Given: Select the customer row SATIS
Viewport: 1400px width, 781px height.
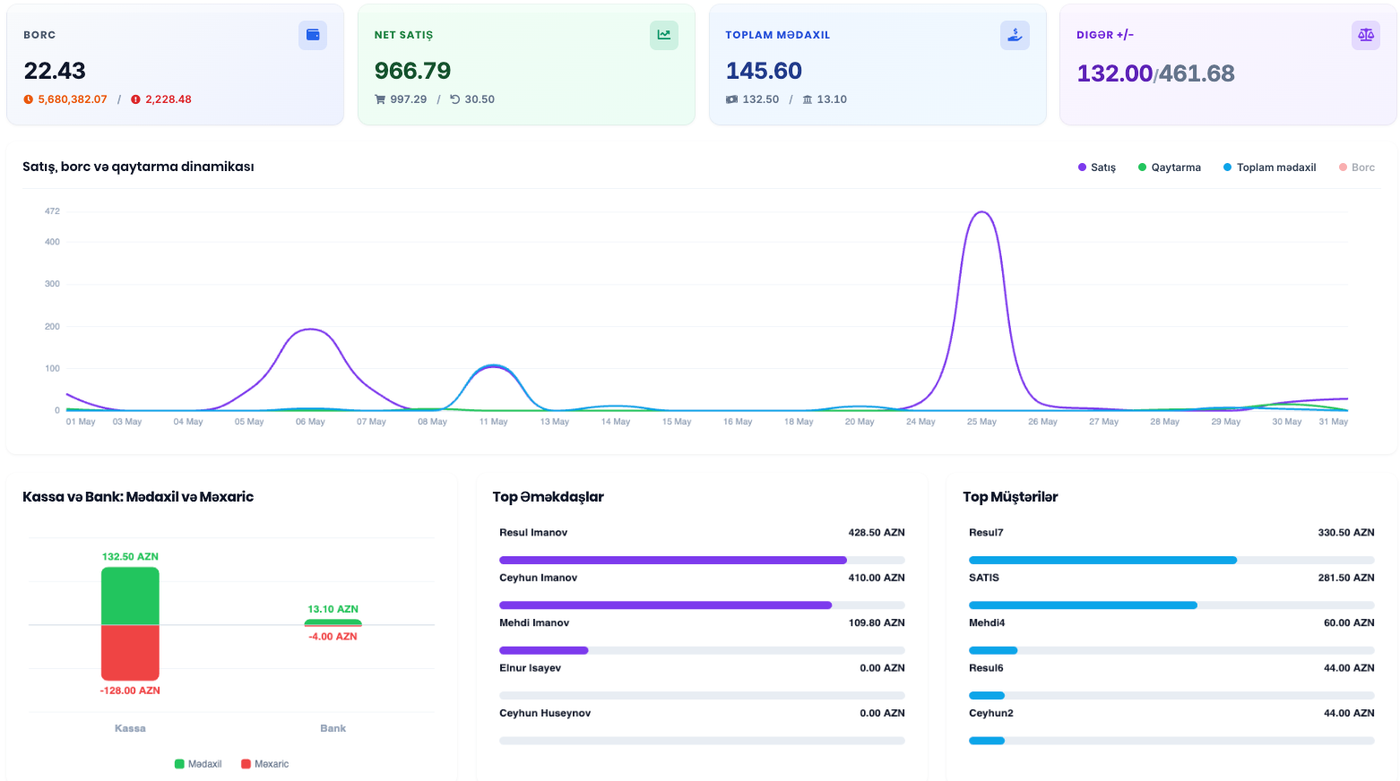Looking at the screenshot, I should [1172, 590].
